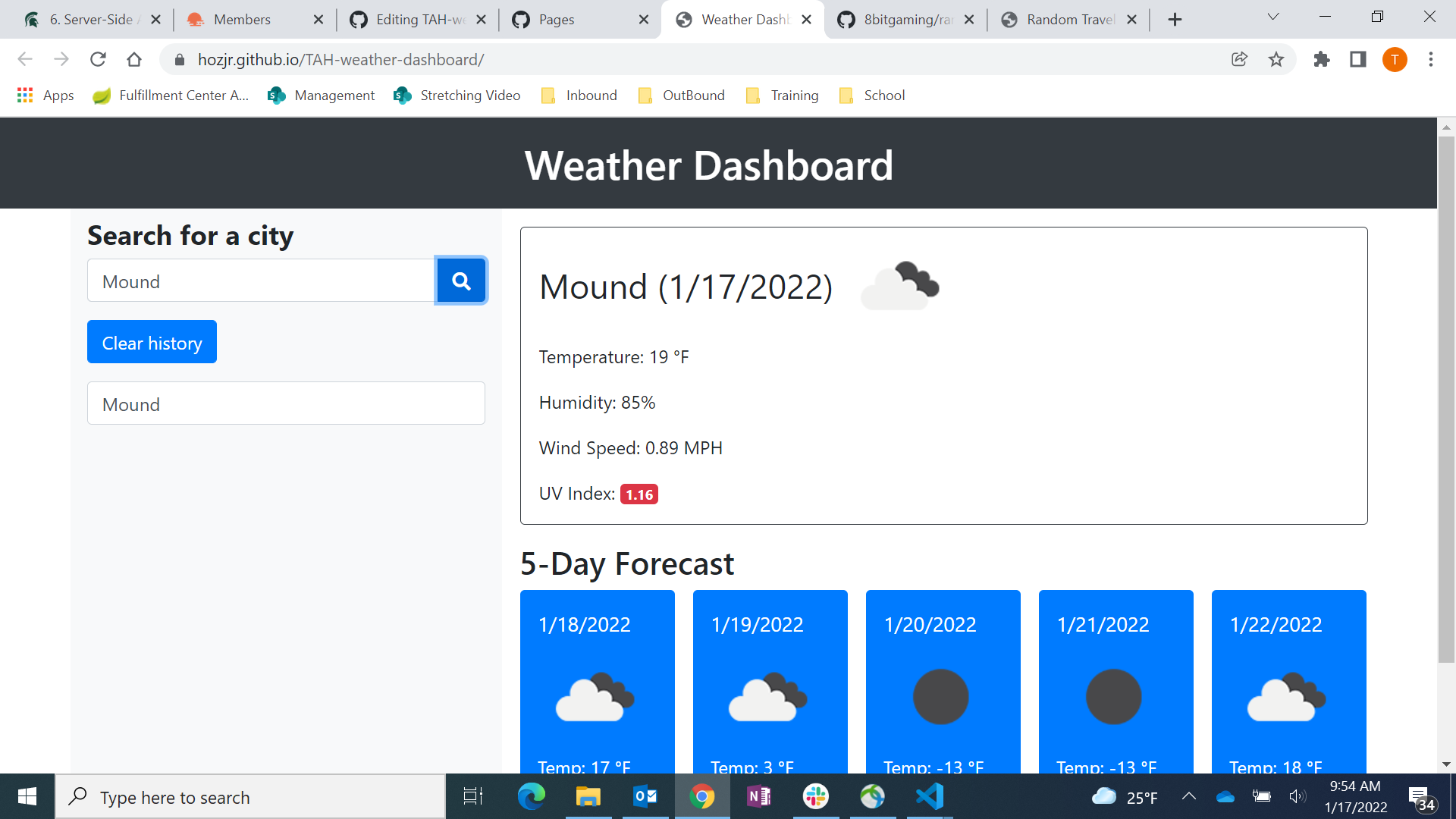Launch Visual Studio Code from the taskbar
This screenshot has width=1456, height=819.
pyautogui.click(x=930, y=796)
